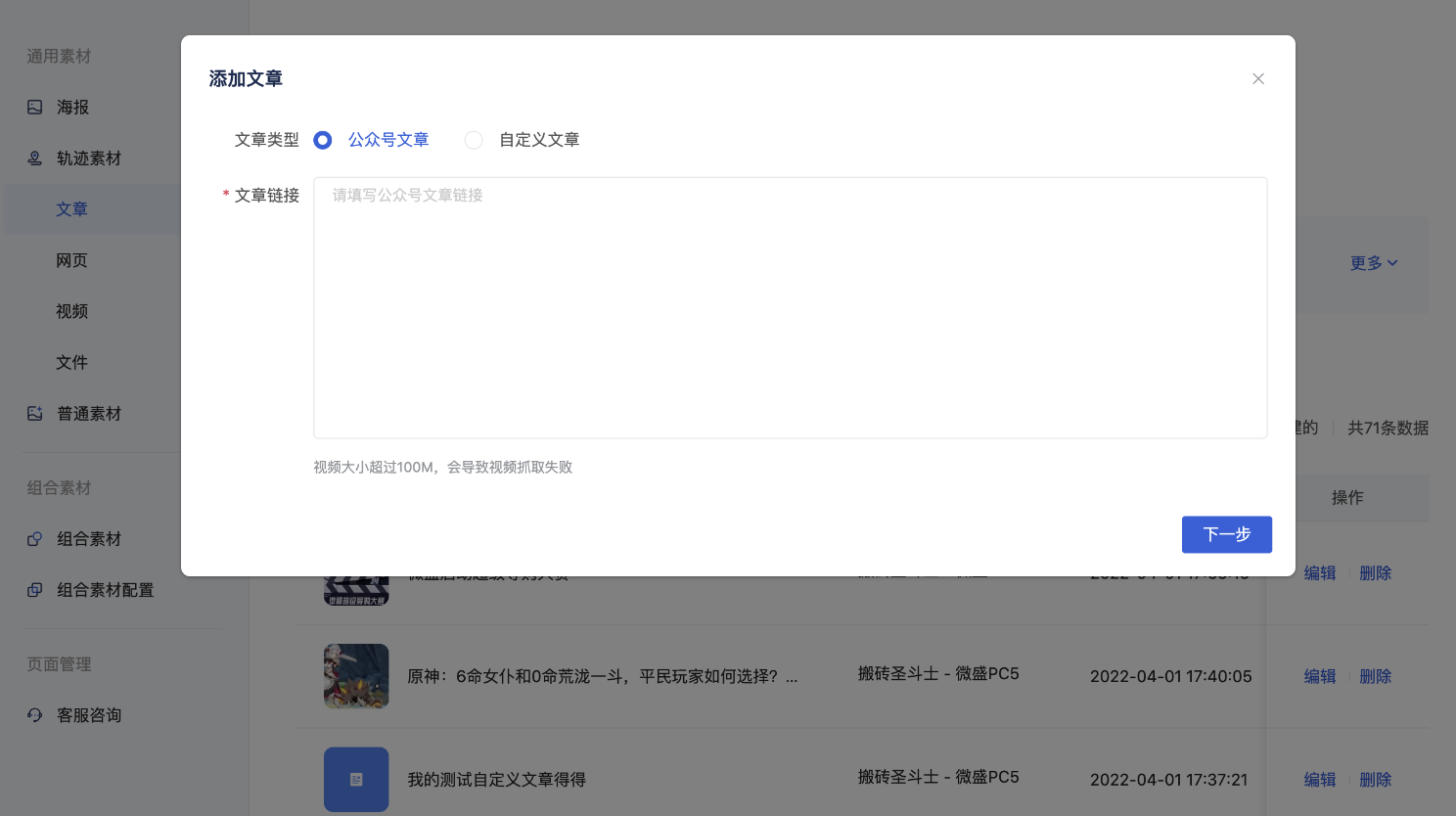This screenshot has width=1456, height=816.
Task: Open 客服咨询 in the sidebar
Action: 90,715
